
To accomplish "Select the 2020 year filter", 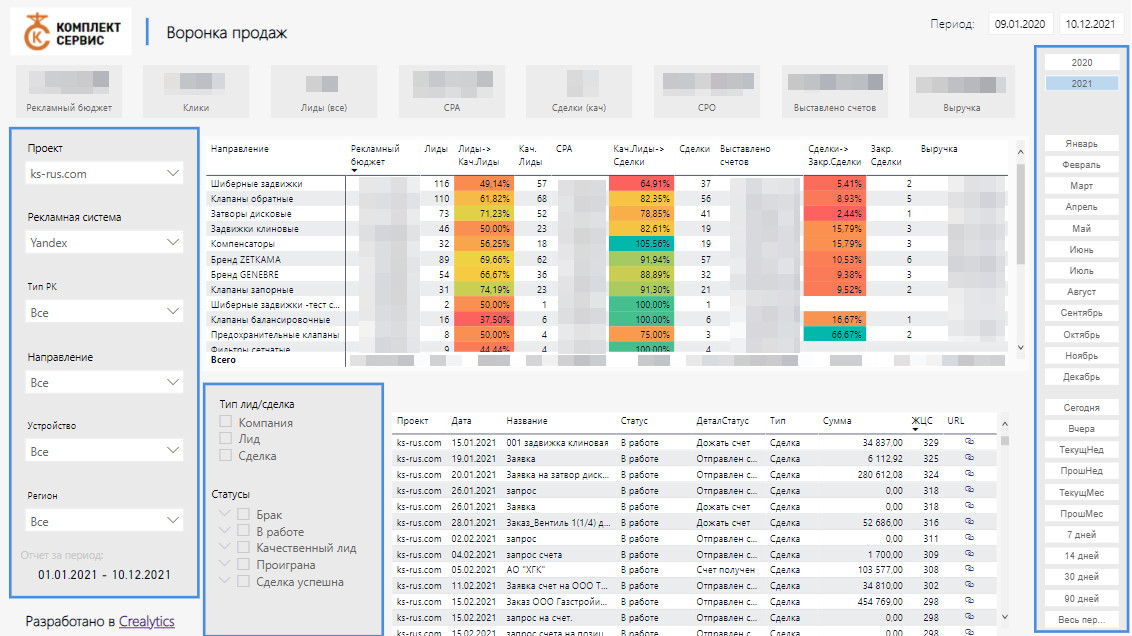I will point(1081,63).
